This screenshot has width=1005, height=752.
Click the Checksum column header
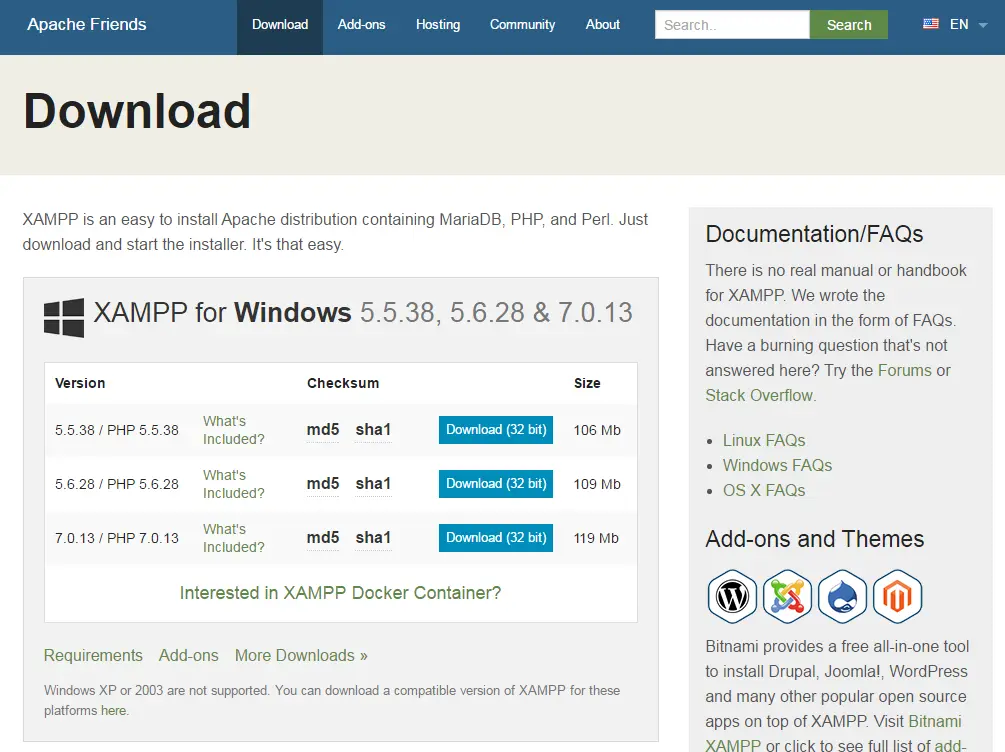343,383
